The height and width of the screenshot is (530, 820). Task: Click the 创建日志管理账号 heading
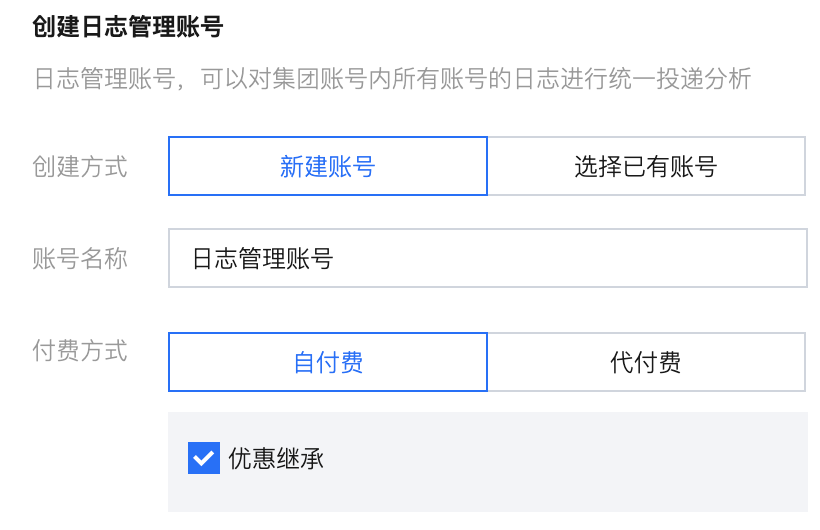(127, 27)
